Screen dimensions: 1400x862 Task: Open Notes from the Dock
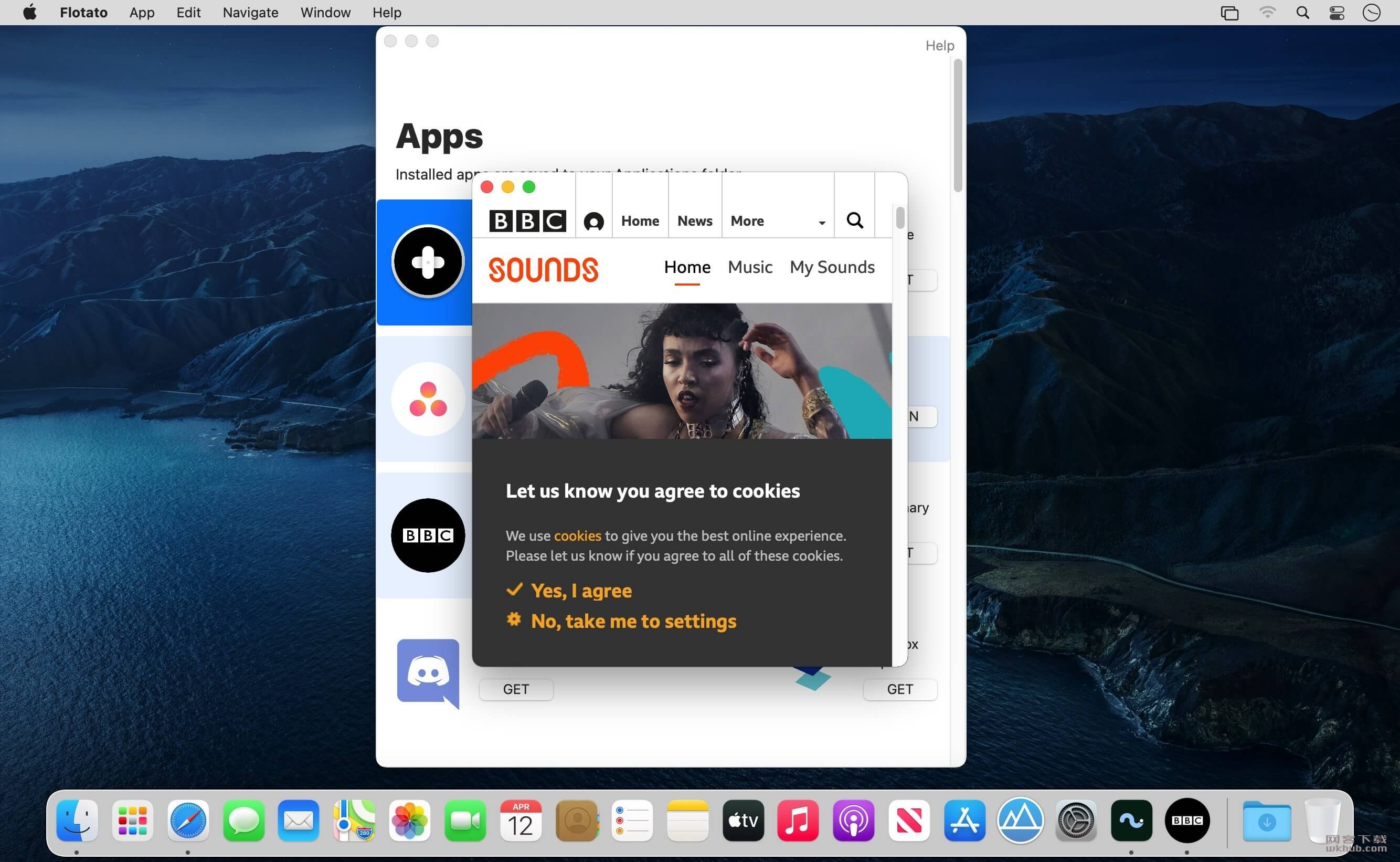click(x=688, y=821)
